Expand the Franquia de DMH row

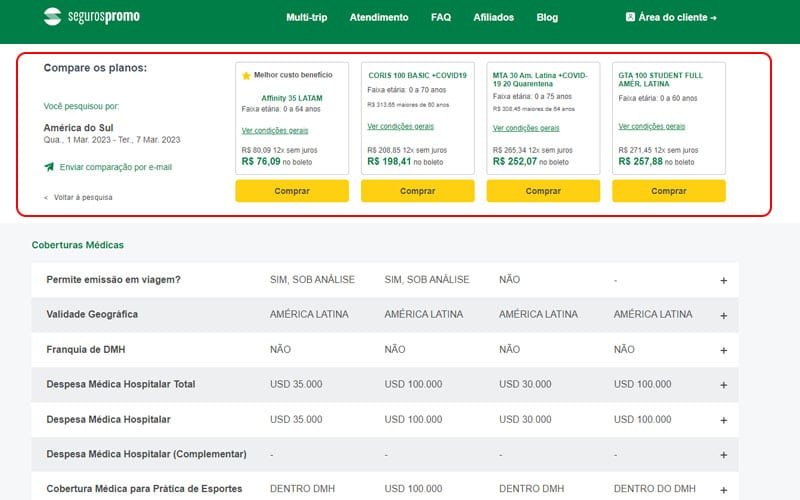723,351
